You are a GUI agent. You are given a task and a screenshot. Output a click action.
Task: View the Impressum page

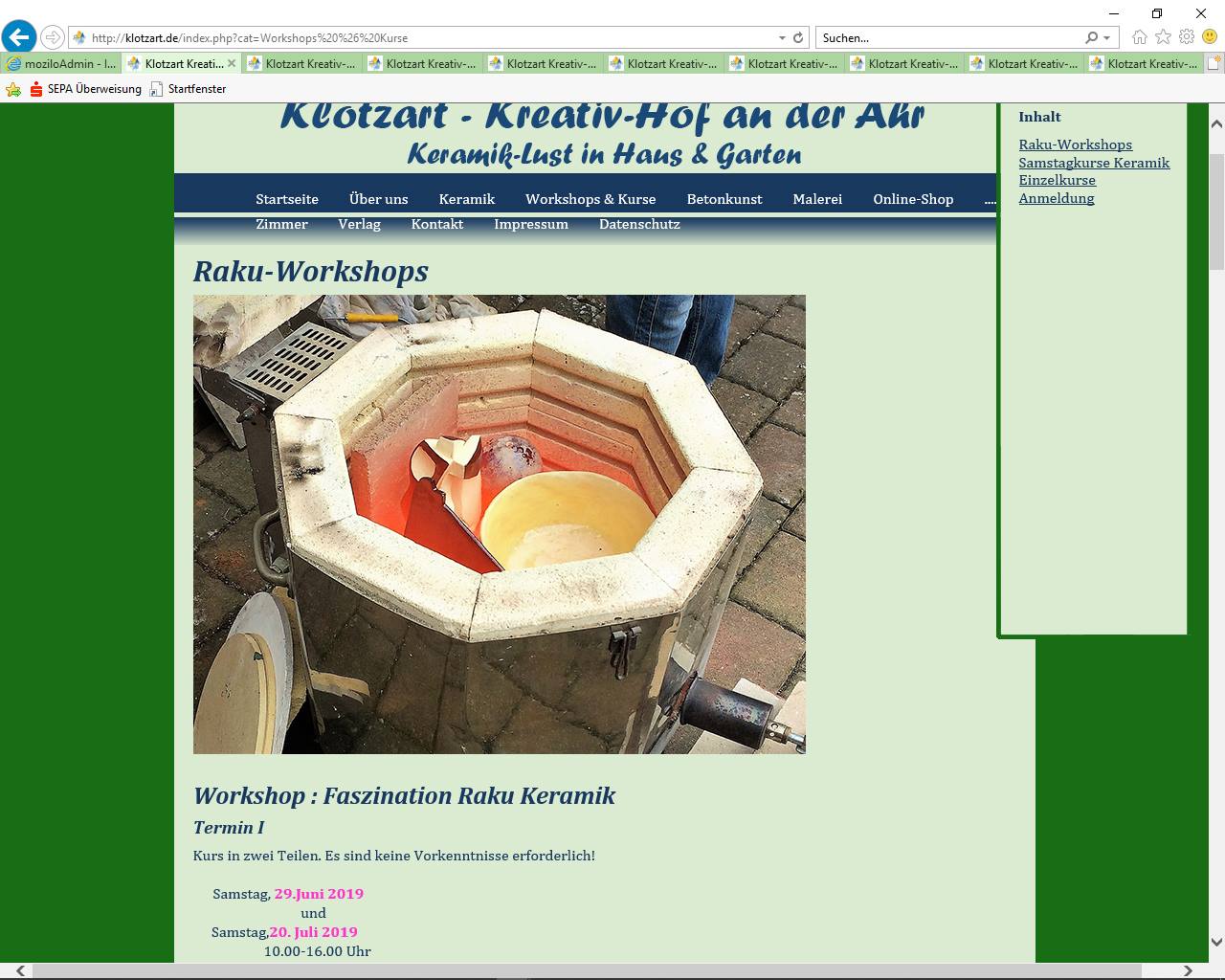(531, 224)
